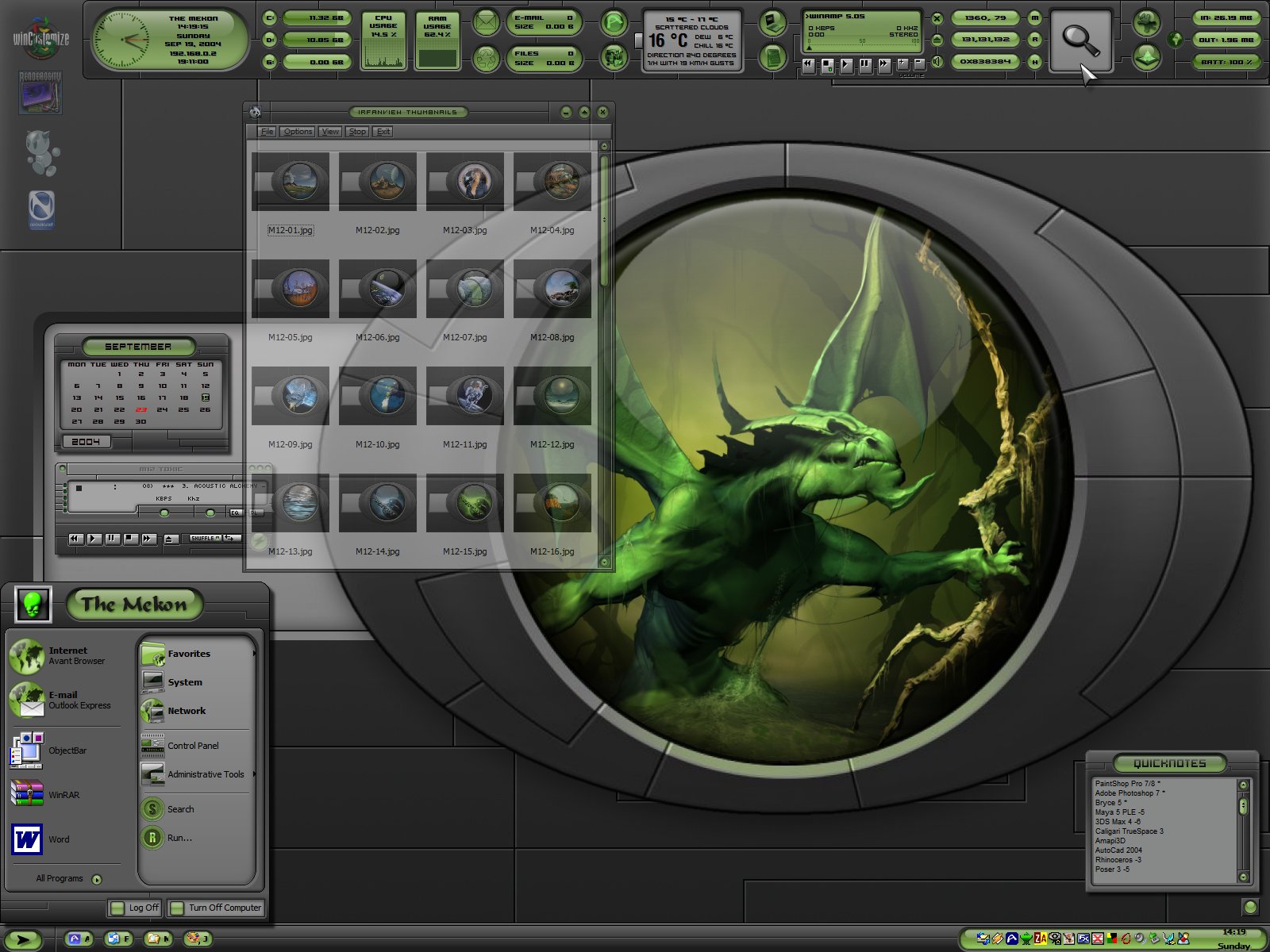Click QuickNotes entry Adobe Photoshop 7

tap(1130, 793)
